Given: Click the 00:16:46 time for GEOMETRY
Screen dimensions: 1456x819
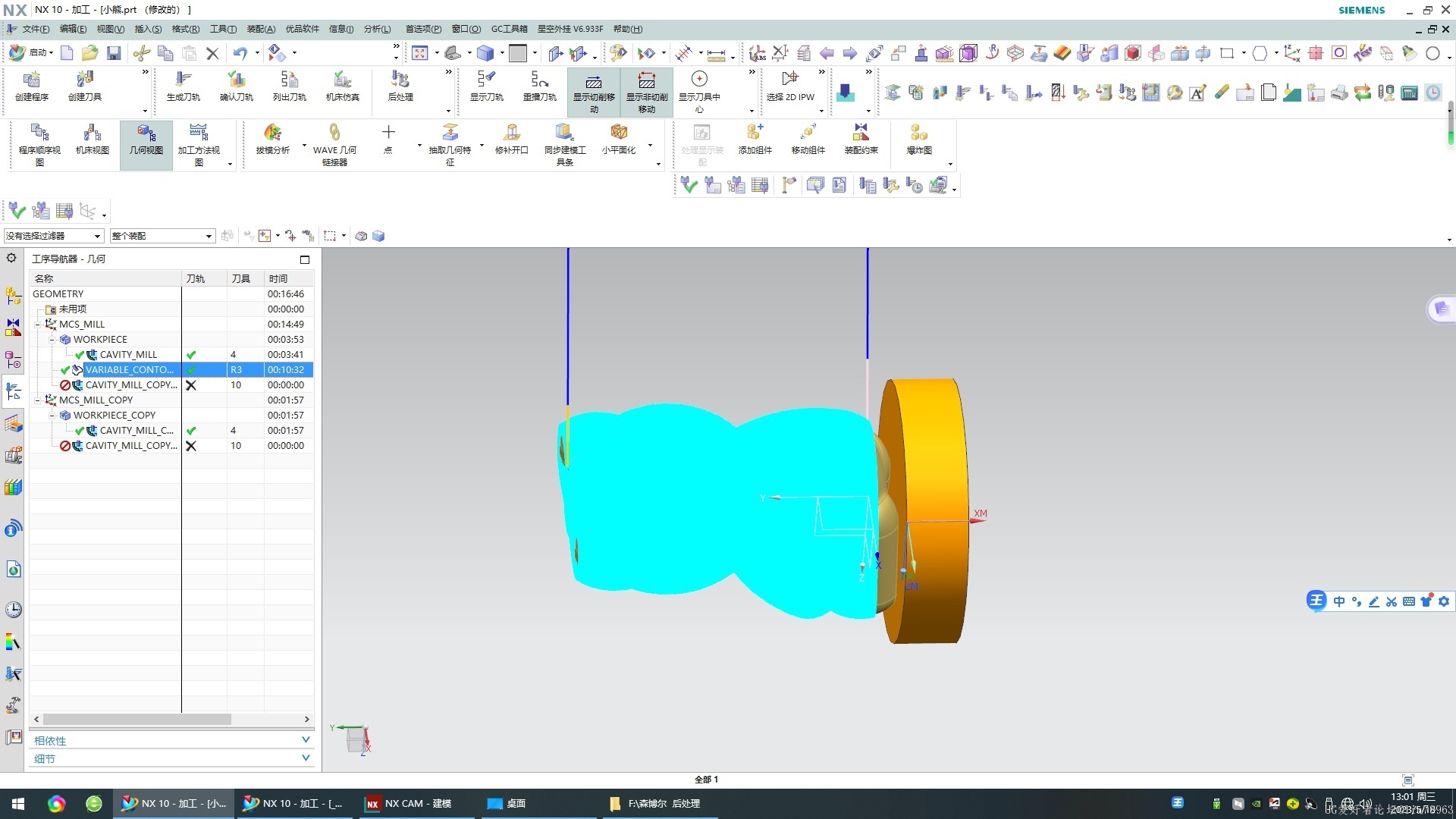Looking at the screenshot, I should tap(285, 294).
